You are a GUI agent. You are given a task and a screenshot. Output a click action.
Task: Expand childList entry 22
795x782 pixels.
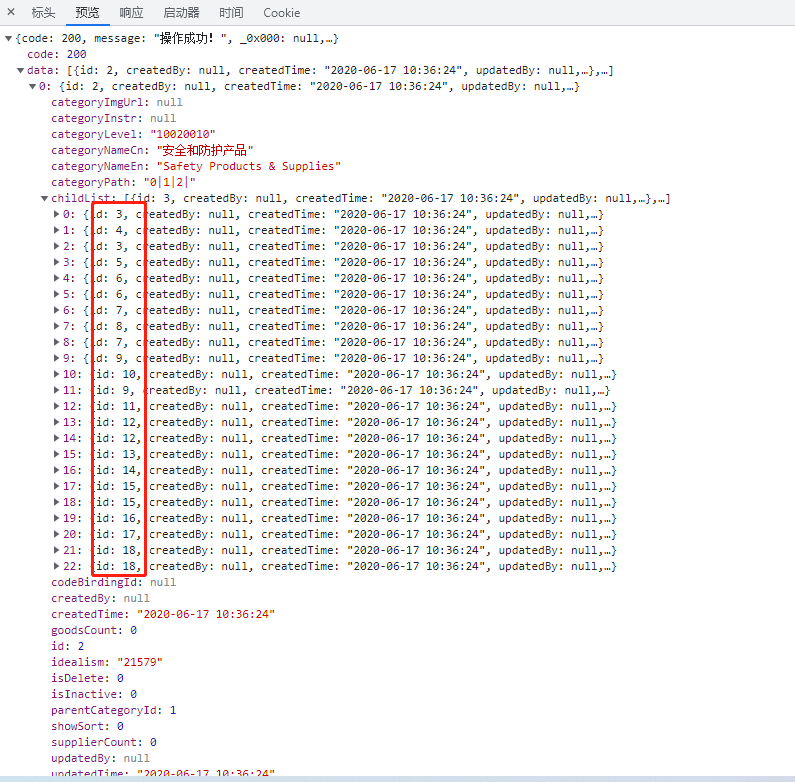click(x=56, y=566)
